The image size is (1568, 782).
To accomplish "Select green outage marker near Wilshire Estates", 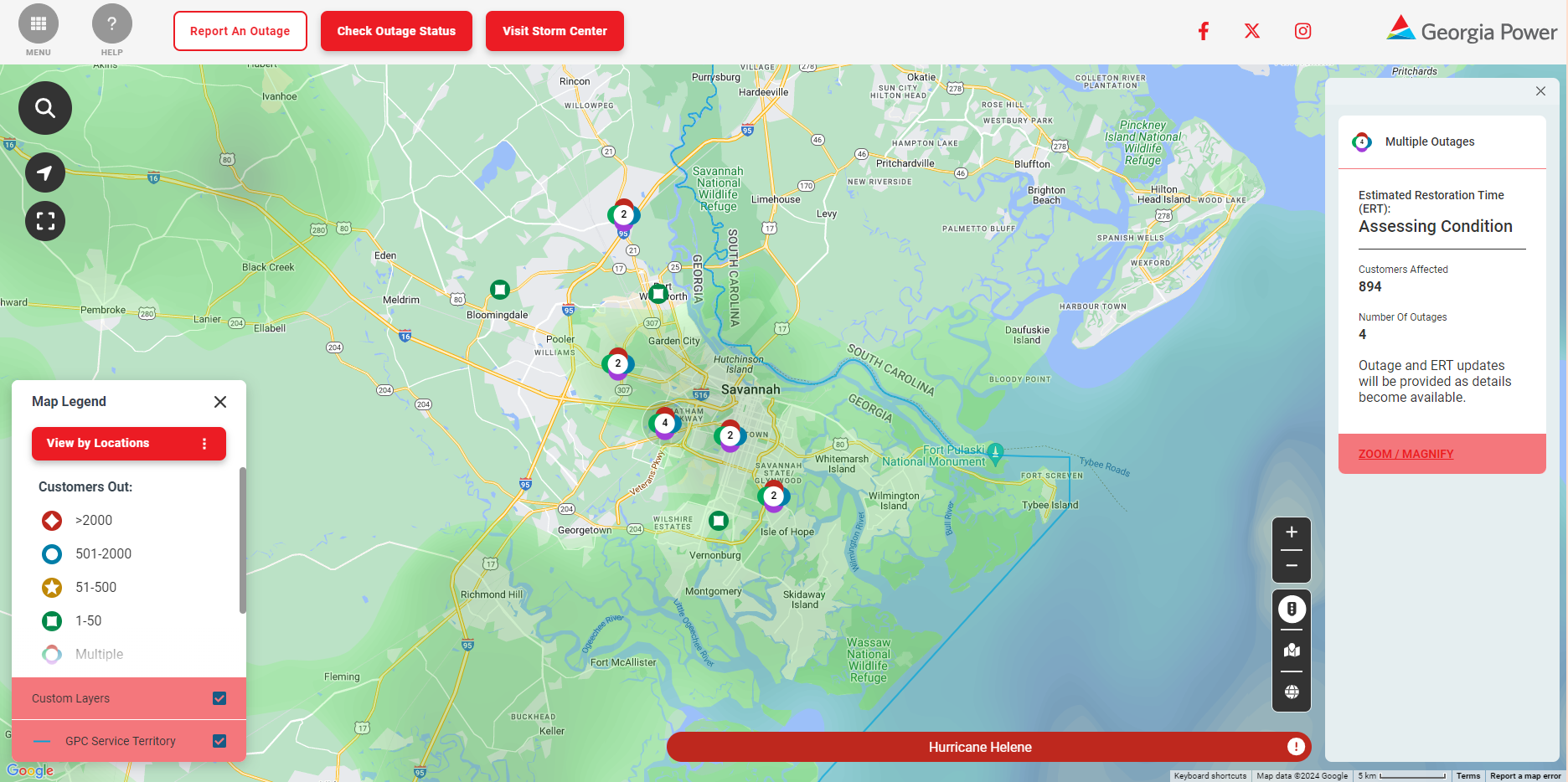I will click(x=719, y=521).
